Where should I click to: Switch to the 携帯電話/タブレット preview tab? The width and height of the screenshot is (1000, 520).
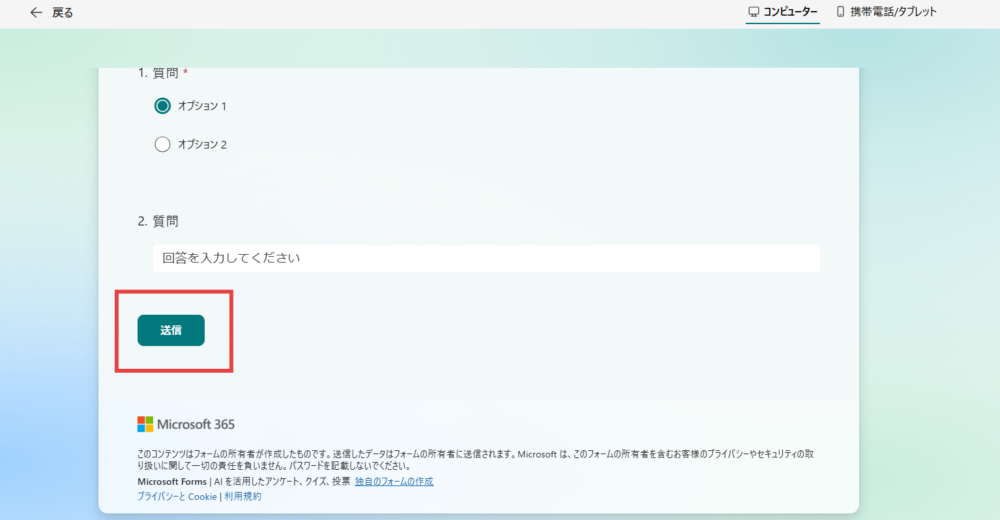tap(893, 12)
